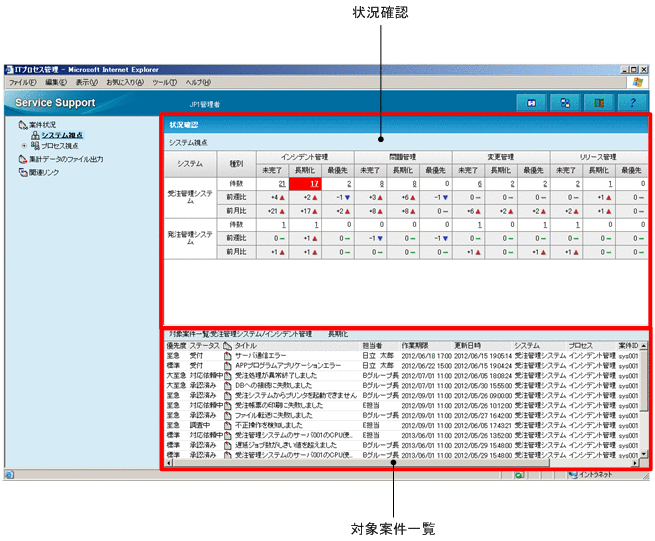Click the third toolbar button before help
Screen dimensions: 655x541
coord(597,102)
